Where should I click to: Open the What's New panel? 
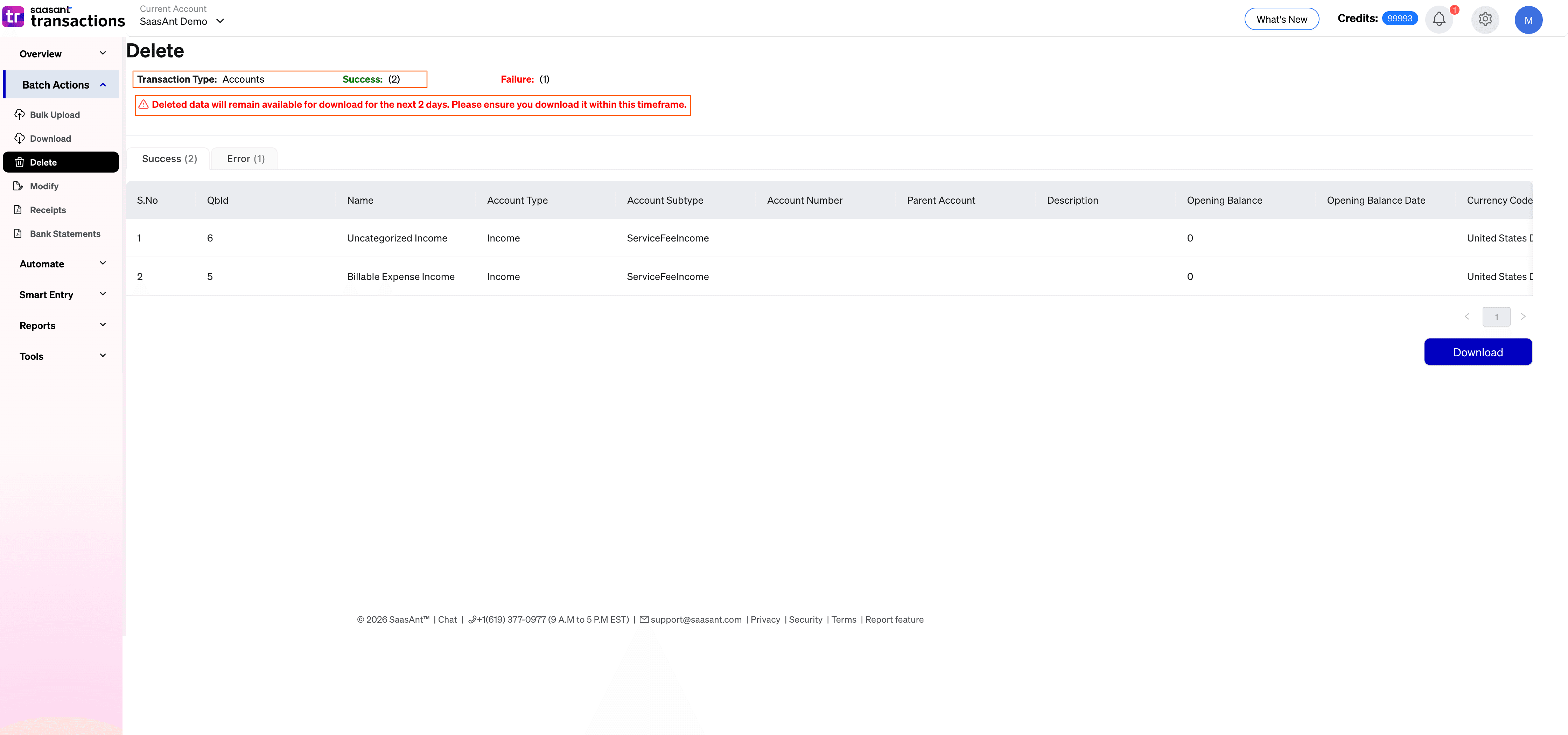[1281, 19]
